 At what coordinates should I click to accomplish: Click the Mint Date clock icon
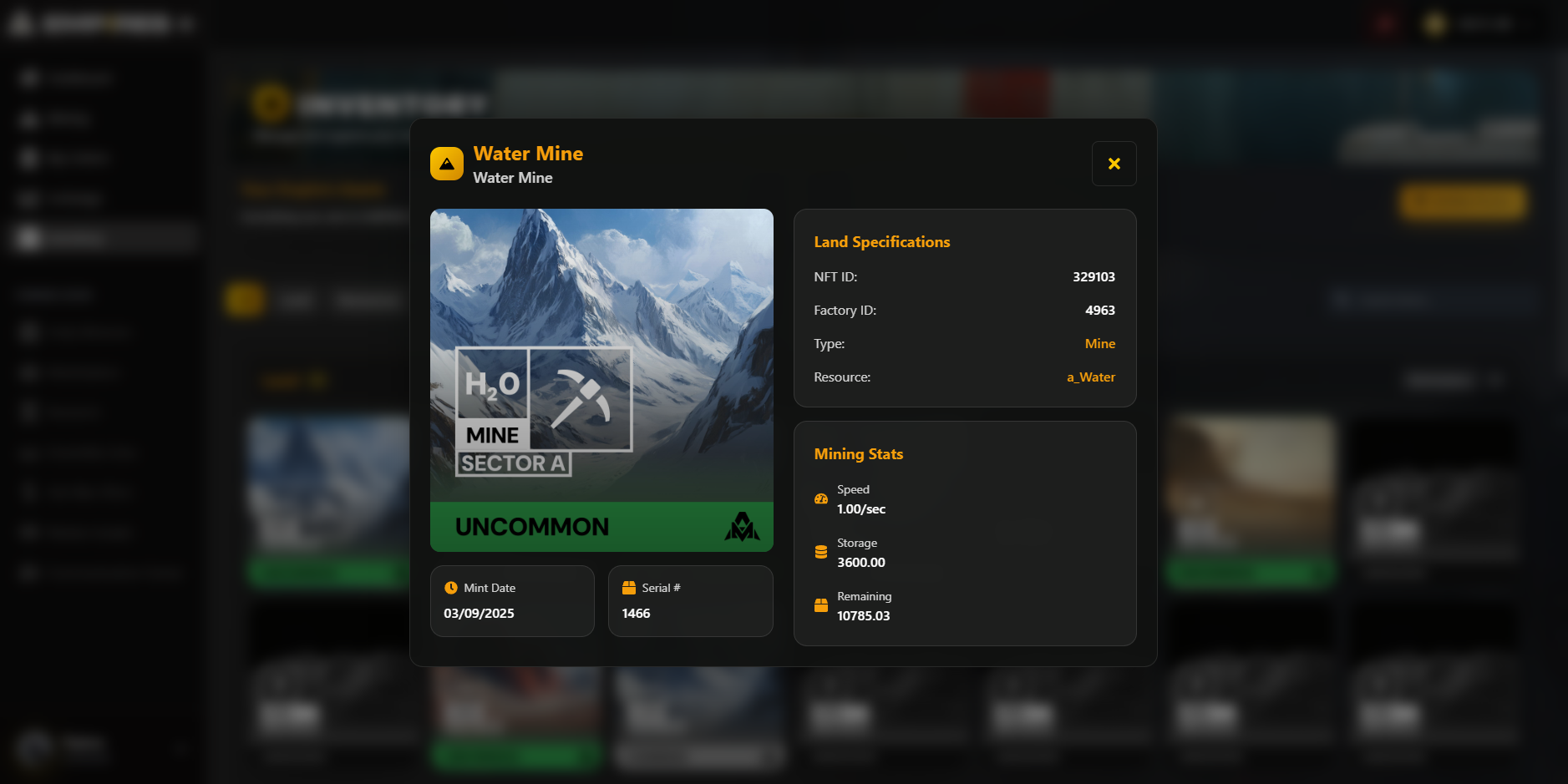click(451, 588)
